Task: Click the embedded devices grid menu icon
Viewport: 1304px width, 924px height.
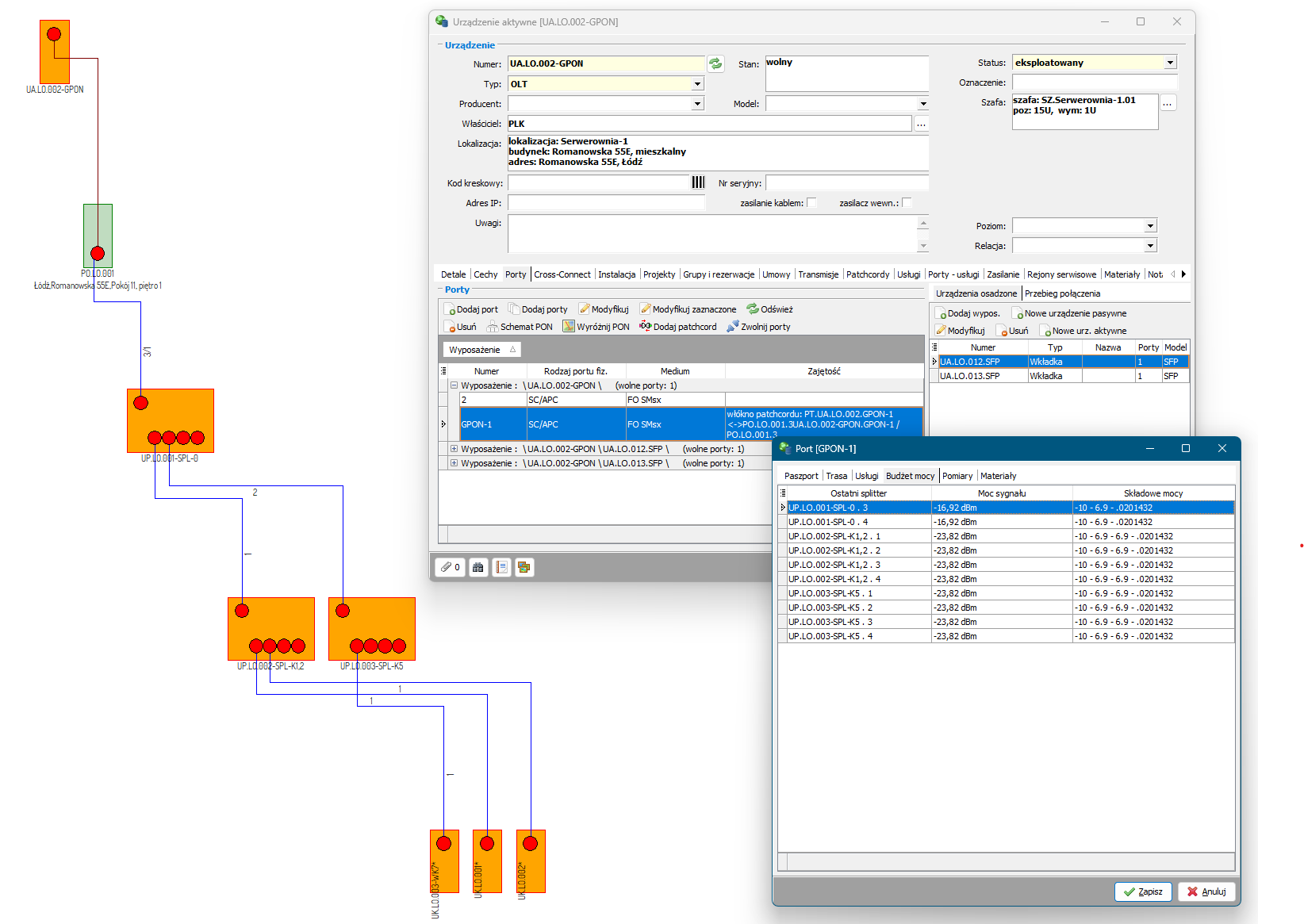Action: [x=934, y=347]
